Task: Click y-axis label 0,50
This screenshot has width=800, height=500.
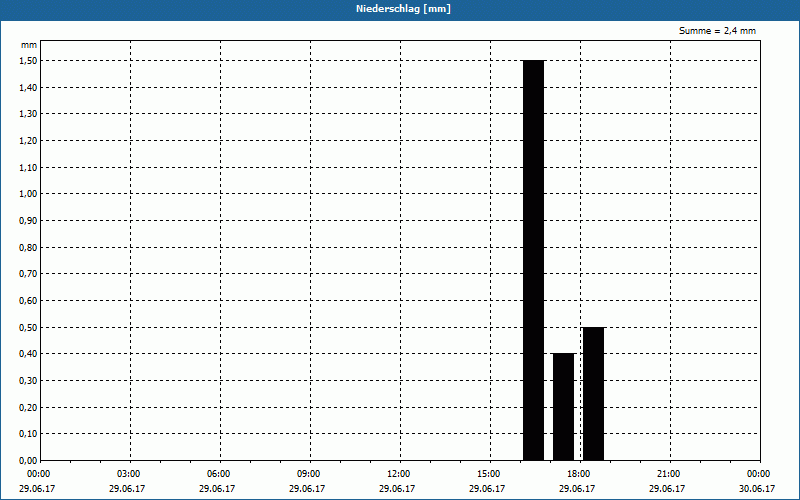Action: [x=28, y=327]
